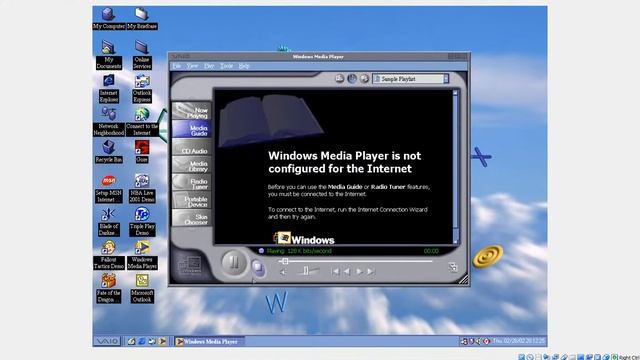Open the View menu in Media Player
This screenshot has width=640, height=360.
(x=192, y=66)
